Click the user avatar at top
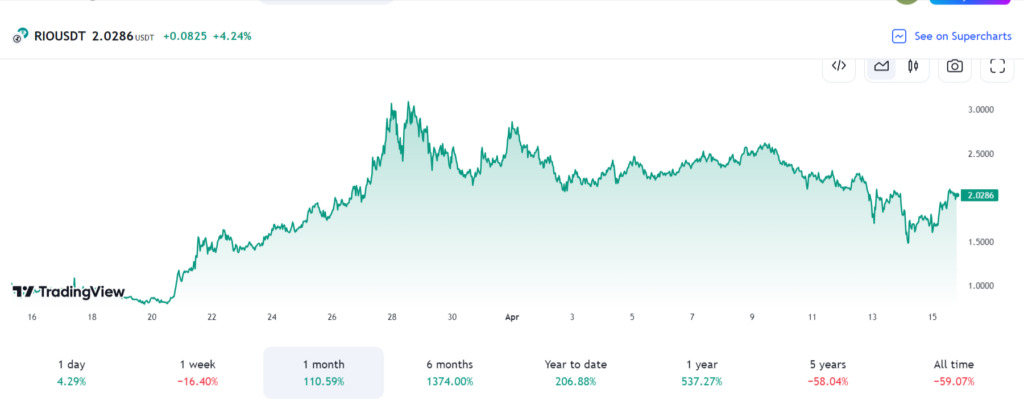The height and width of the screenshot is (405, 1024). [x=907, y=1]
